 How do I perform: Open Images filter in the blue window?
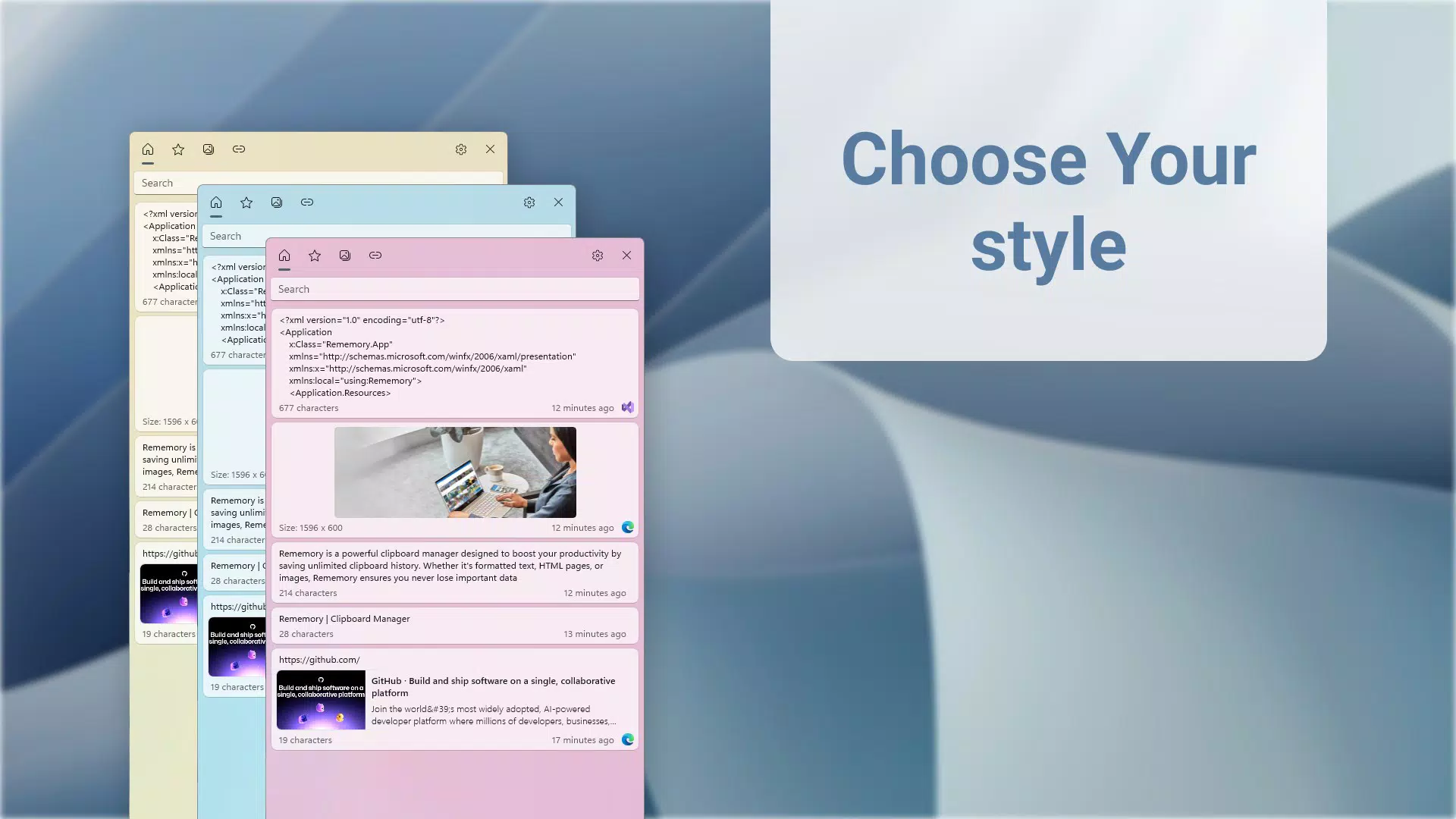[277, 202]
